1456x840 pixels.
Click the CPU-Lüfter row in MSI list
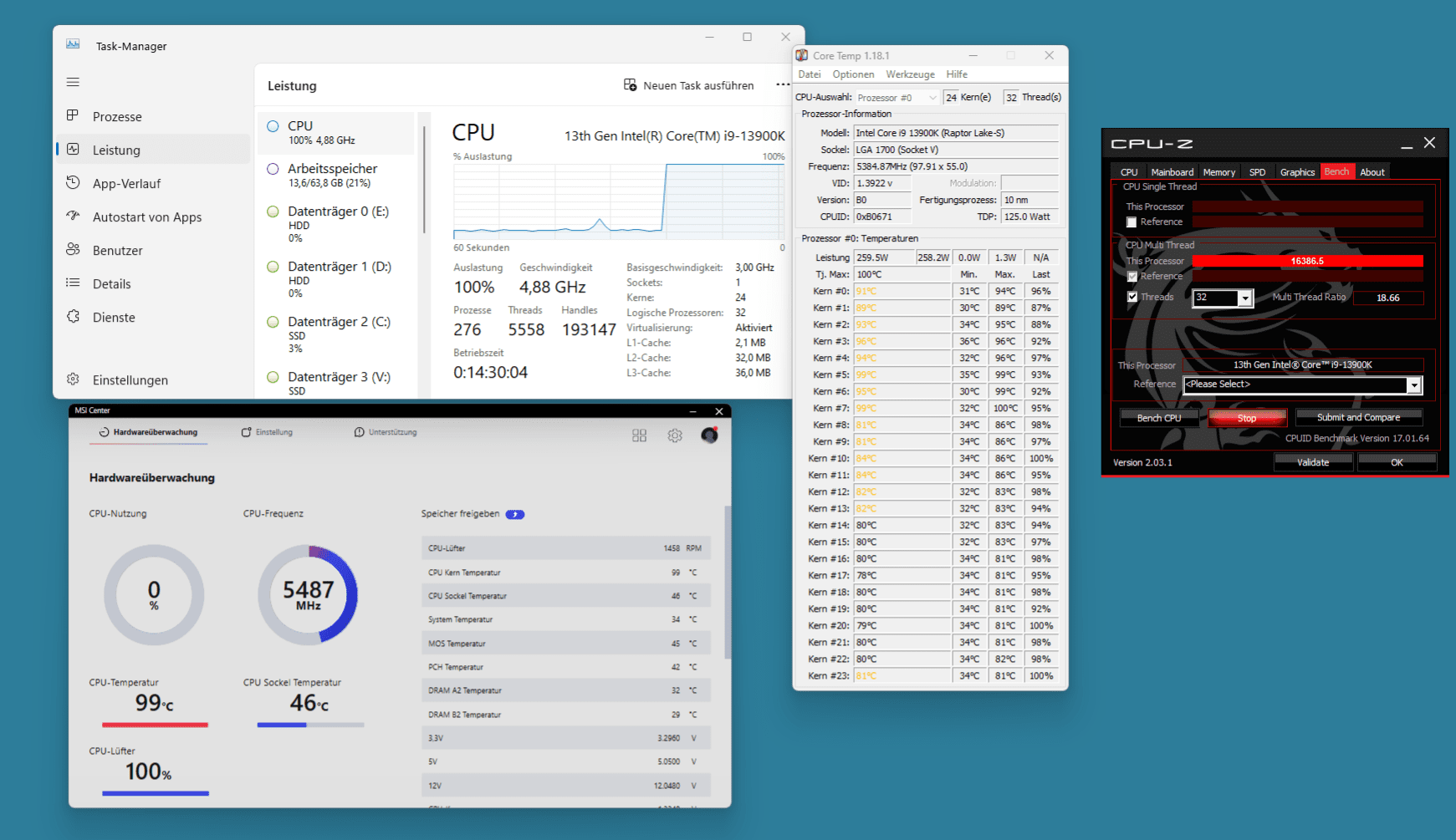click(x=566, y=548)
